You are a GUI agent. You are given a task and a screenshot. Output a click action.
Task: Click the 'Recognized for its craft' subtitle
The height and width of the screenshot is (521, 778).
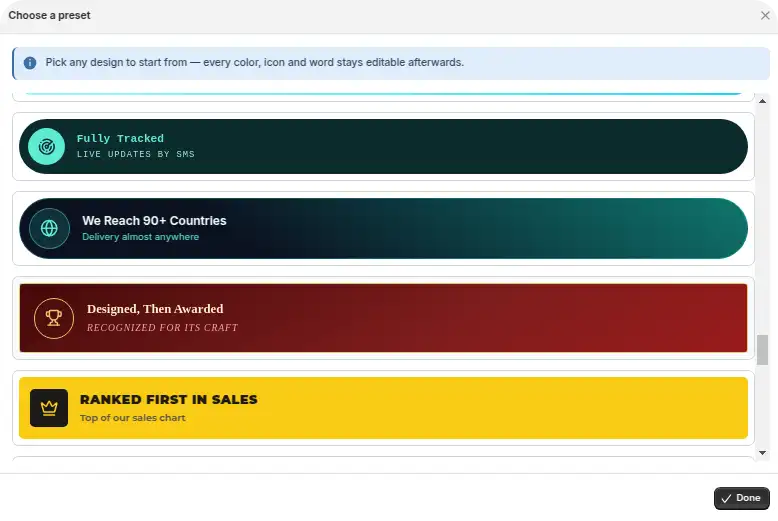click(162, 327)
